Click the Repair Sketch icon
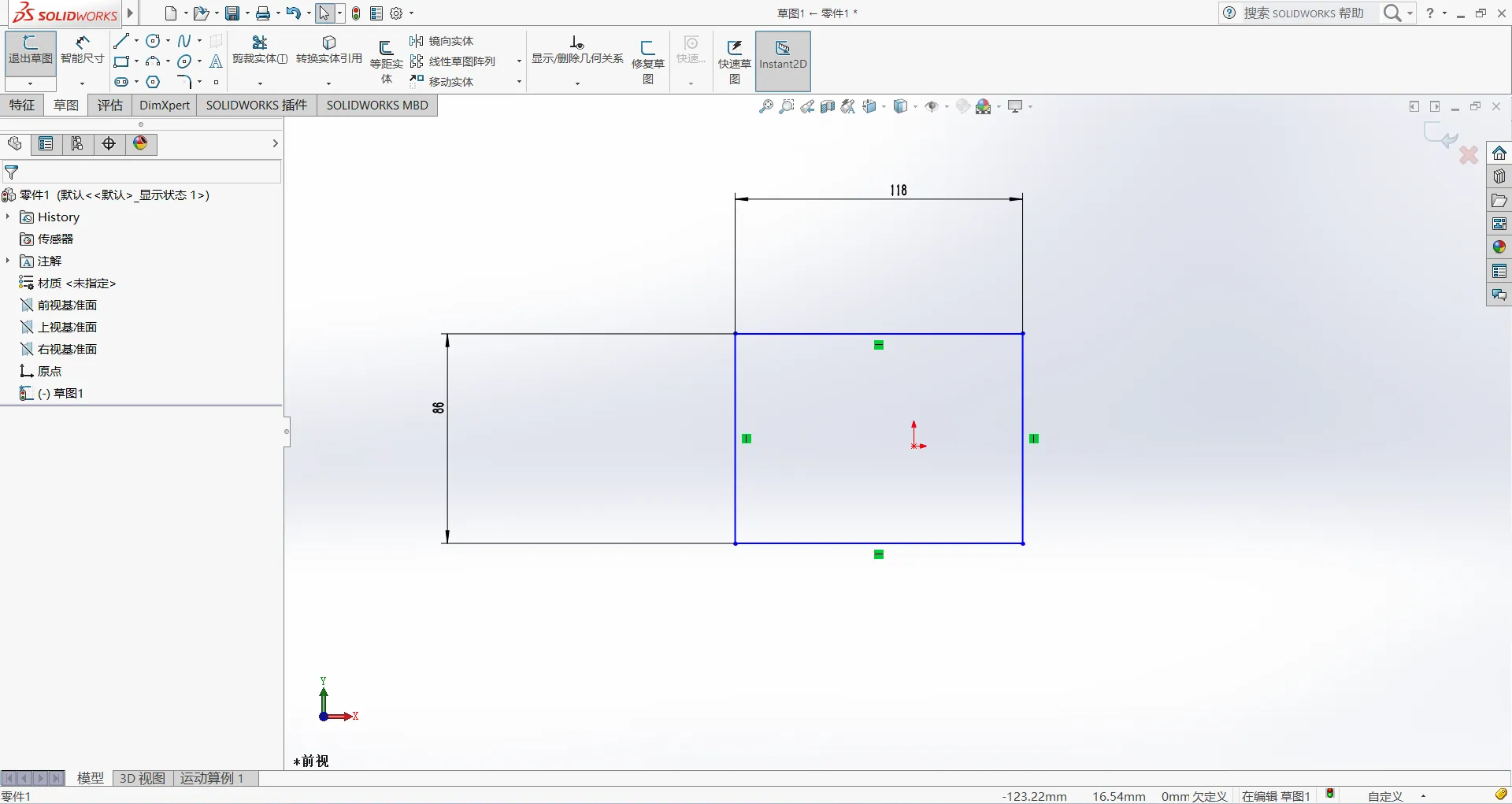1512x804 pixels. click(648, 48)
